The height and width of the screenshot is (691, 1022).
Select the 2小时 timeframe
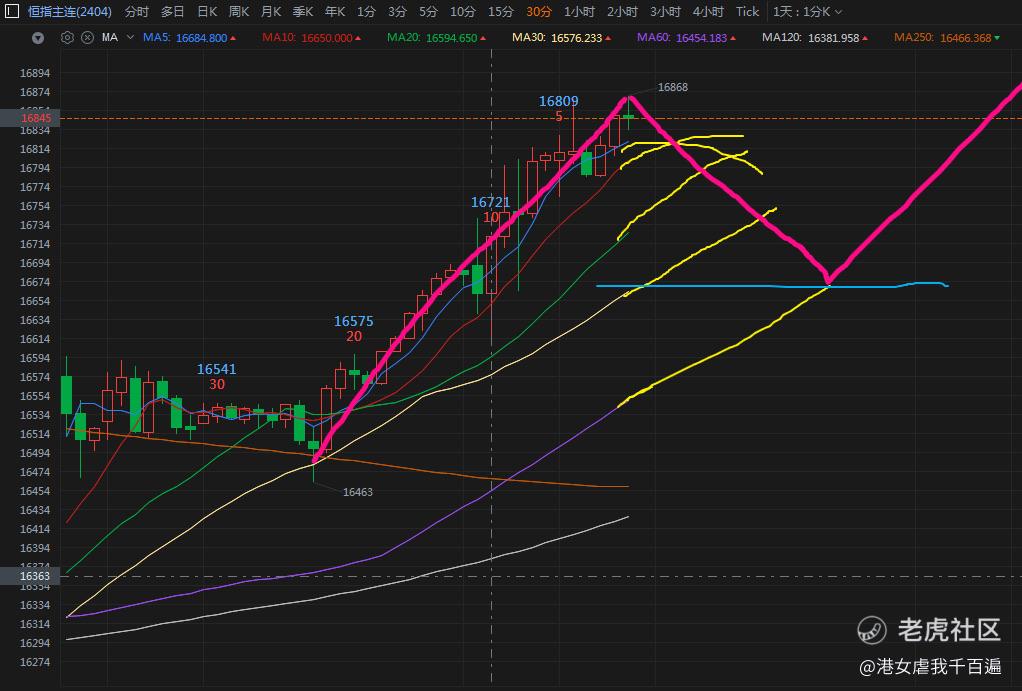(x=622, y=12)
